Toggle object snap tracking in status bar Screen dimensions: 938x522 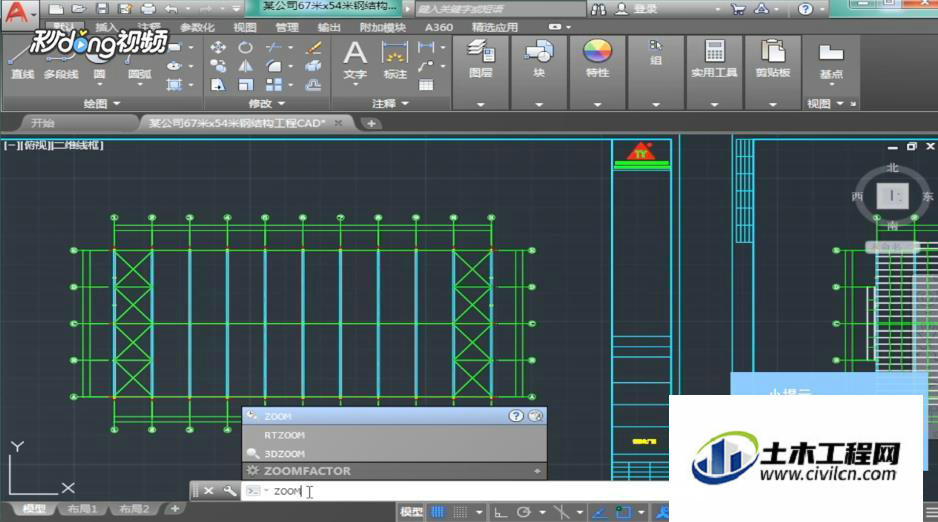pos(599,512)
